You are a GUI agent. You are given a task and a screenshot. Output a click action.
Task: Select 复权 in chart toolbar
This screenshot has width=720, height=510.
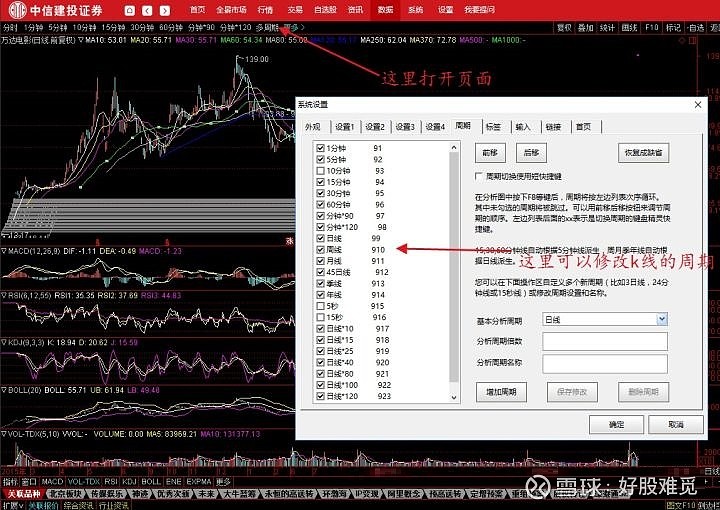coord(564,28)
